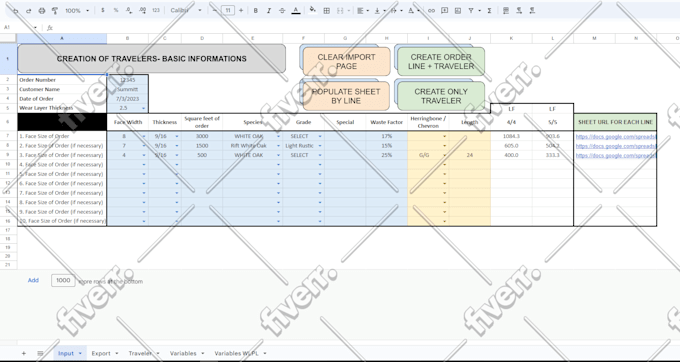This screenshot has width=680, height=362.
Task: Open Face Width dropdown showing 8
Action: pos(144,136)
